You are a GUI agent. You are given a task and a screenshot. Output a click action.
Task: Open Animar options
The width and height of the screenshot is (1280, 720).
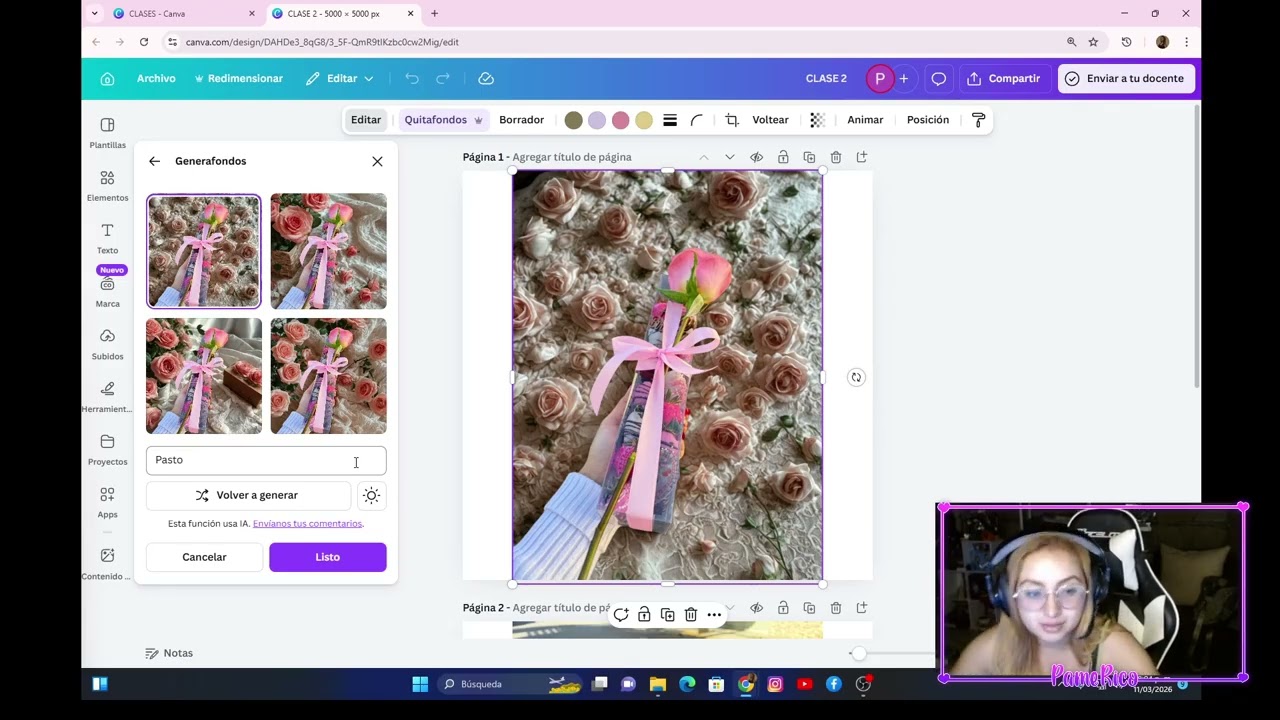click(x=865, y=120)
